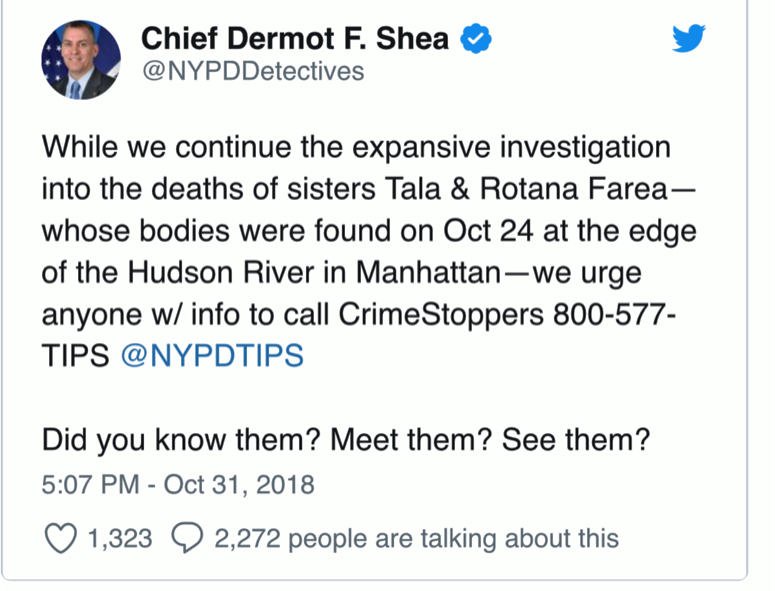This screenshot has width=775, height=591.
Task: Open replies via the speech bubble icon
Action: tap(187, 537)
